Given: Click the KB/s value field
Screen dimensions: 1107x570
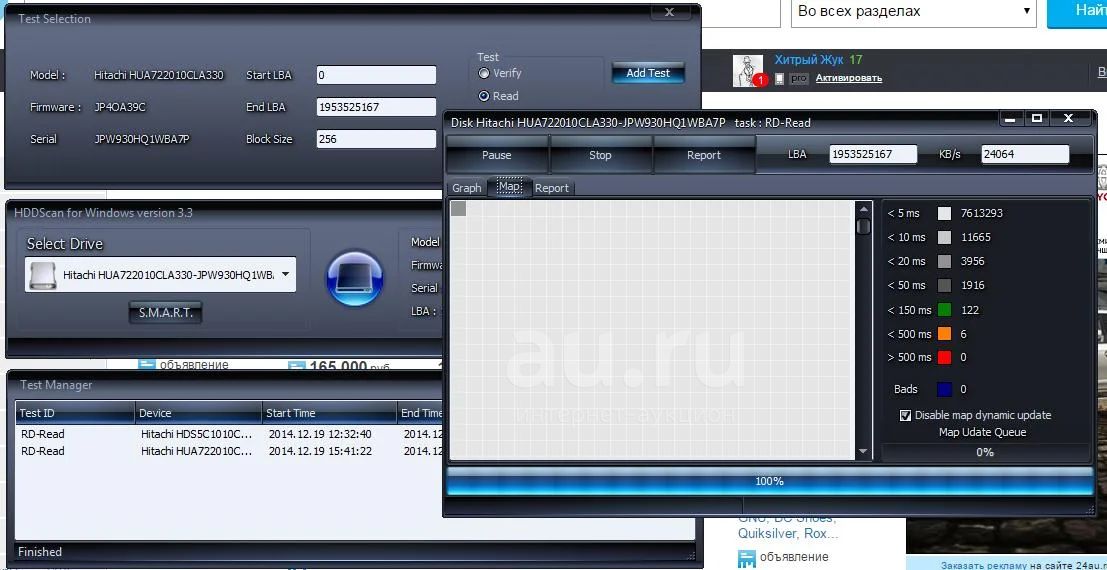Looking at the screenshot, I should click(1025, 154).
